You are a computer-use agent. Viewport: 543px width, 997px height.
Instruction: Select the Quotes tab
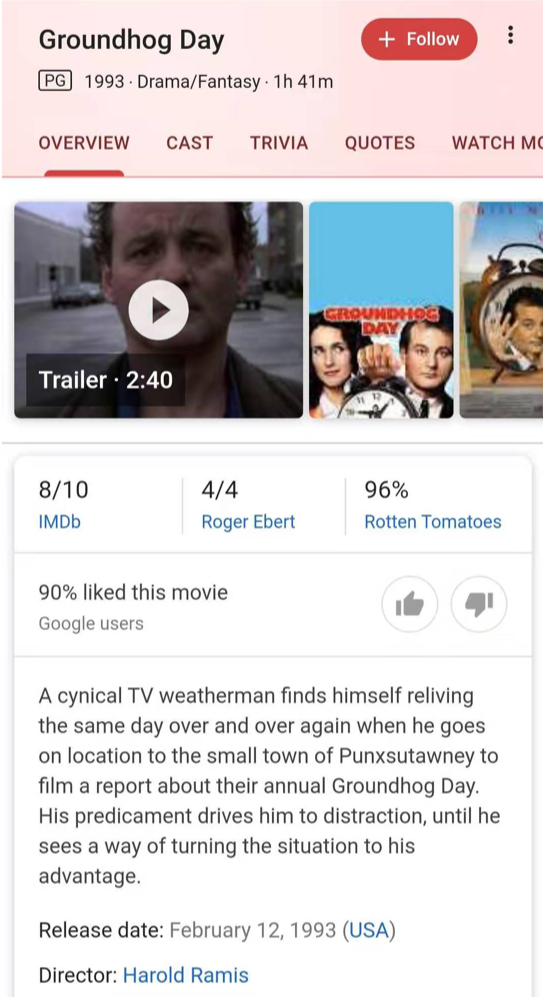tap(380, 143)
